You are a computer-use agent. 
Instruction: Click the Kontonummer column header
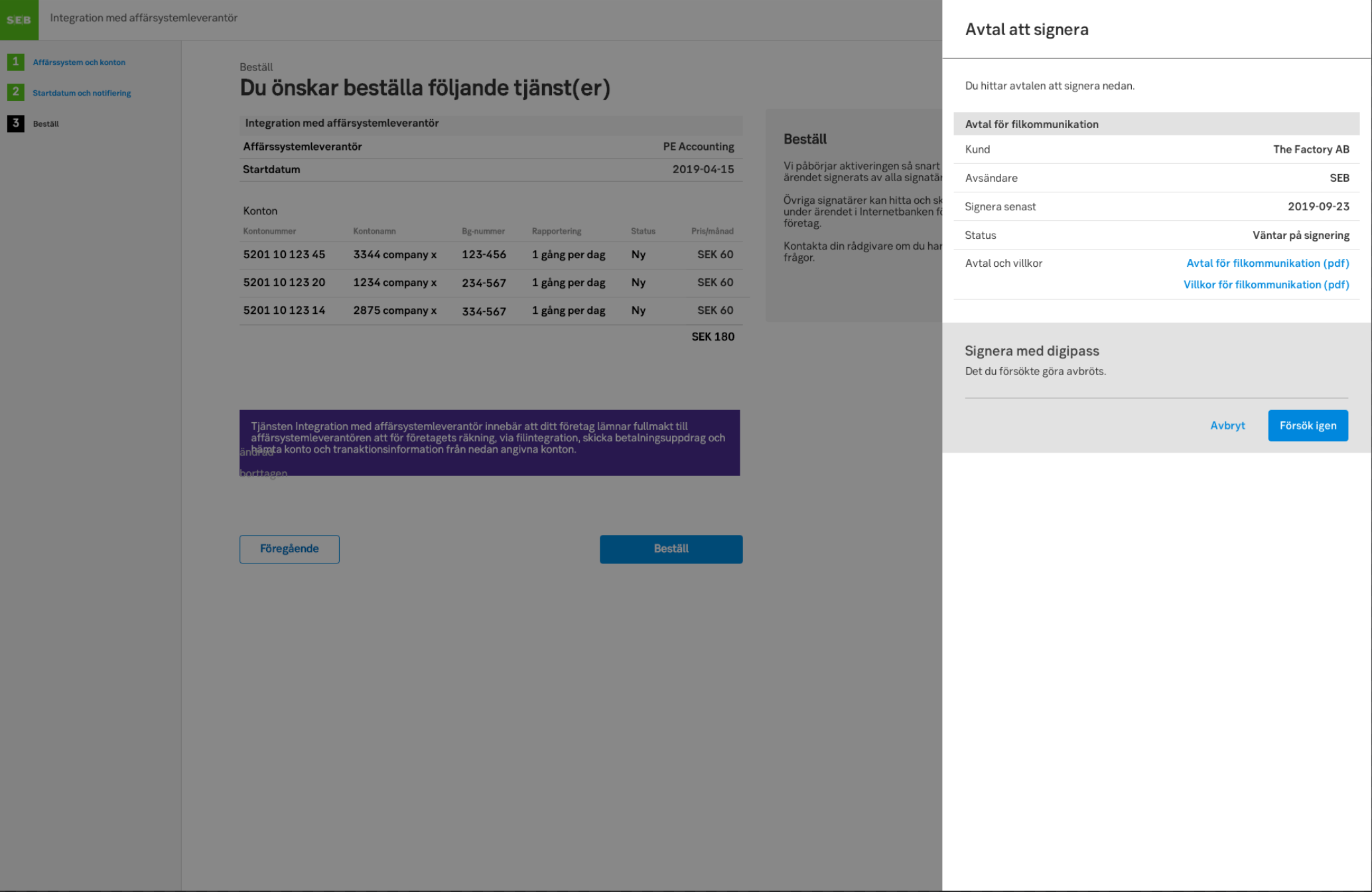269,232
